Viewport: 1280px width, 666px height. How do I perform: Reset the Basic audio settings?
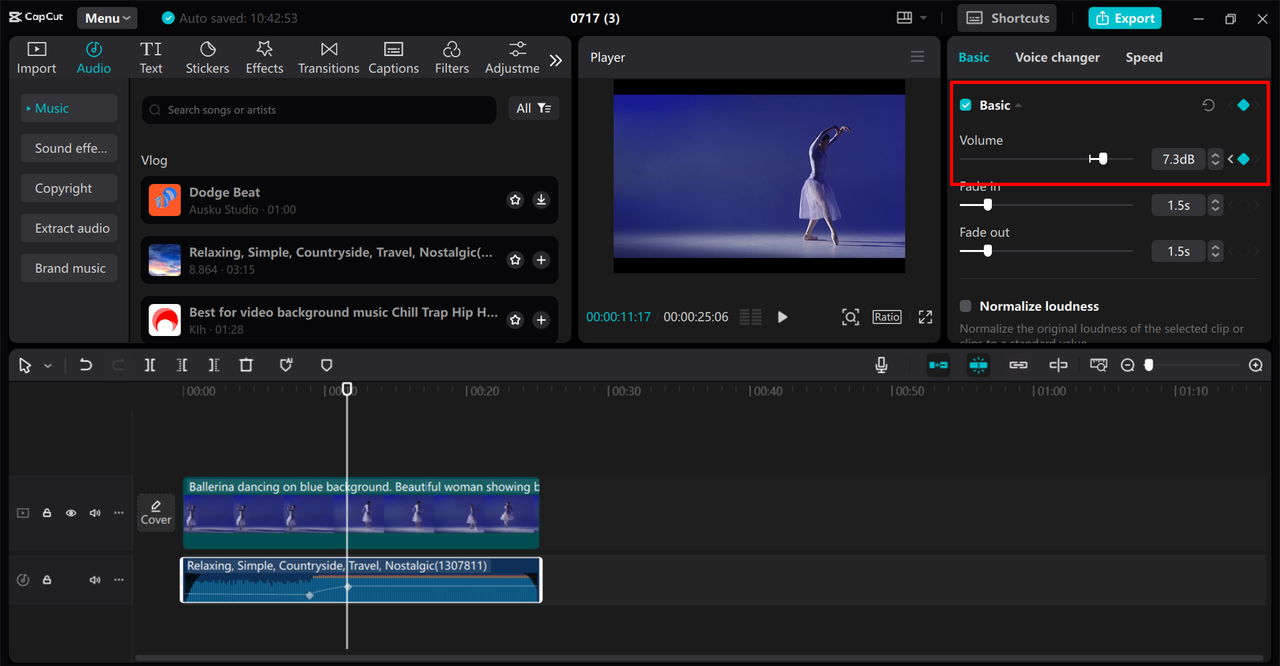coord(1208,105)
